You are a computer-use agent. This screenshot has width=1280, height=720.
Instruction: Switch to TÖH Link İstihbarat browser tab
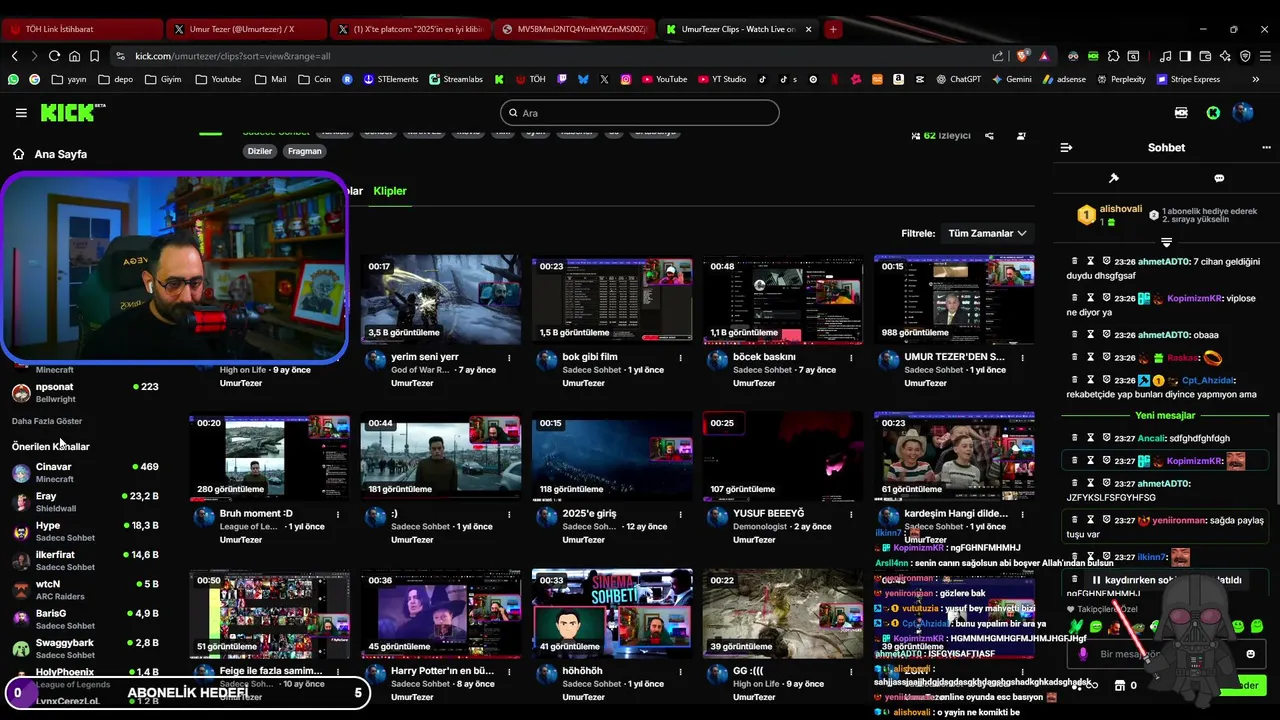coord(82,29)
